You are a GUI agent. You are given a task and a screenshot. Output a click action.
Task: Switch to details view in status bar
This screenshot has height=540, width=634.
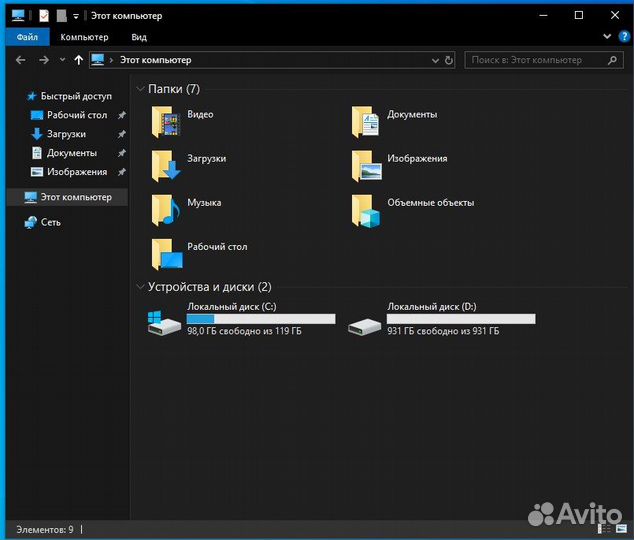click(x=607, y=529)
